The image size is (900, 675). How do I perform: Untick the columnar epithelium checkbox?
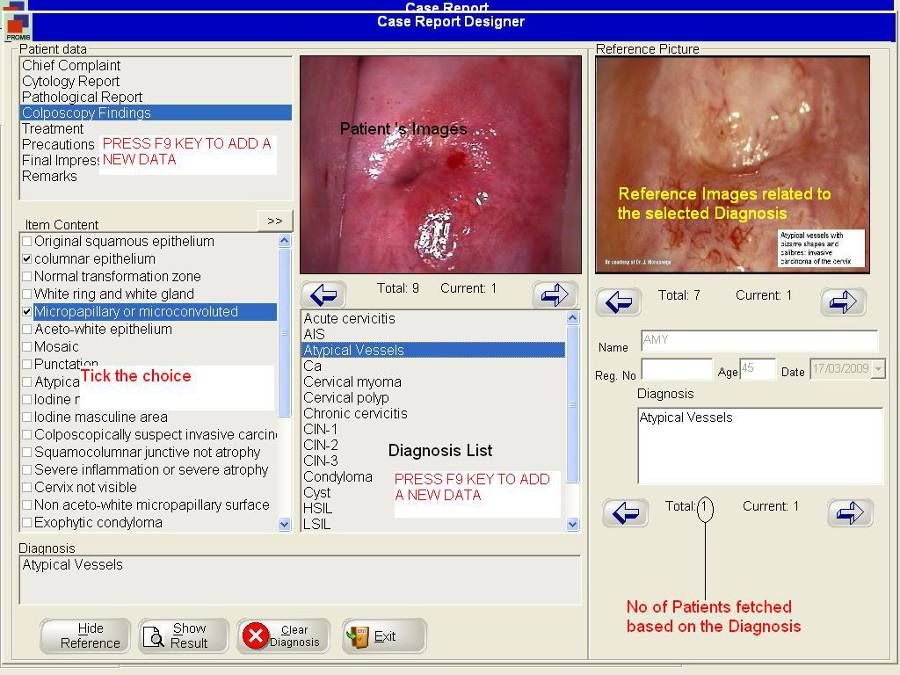pyautogui.click(x=27, y=259)
